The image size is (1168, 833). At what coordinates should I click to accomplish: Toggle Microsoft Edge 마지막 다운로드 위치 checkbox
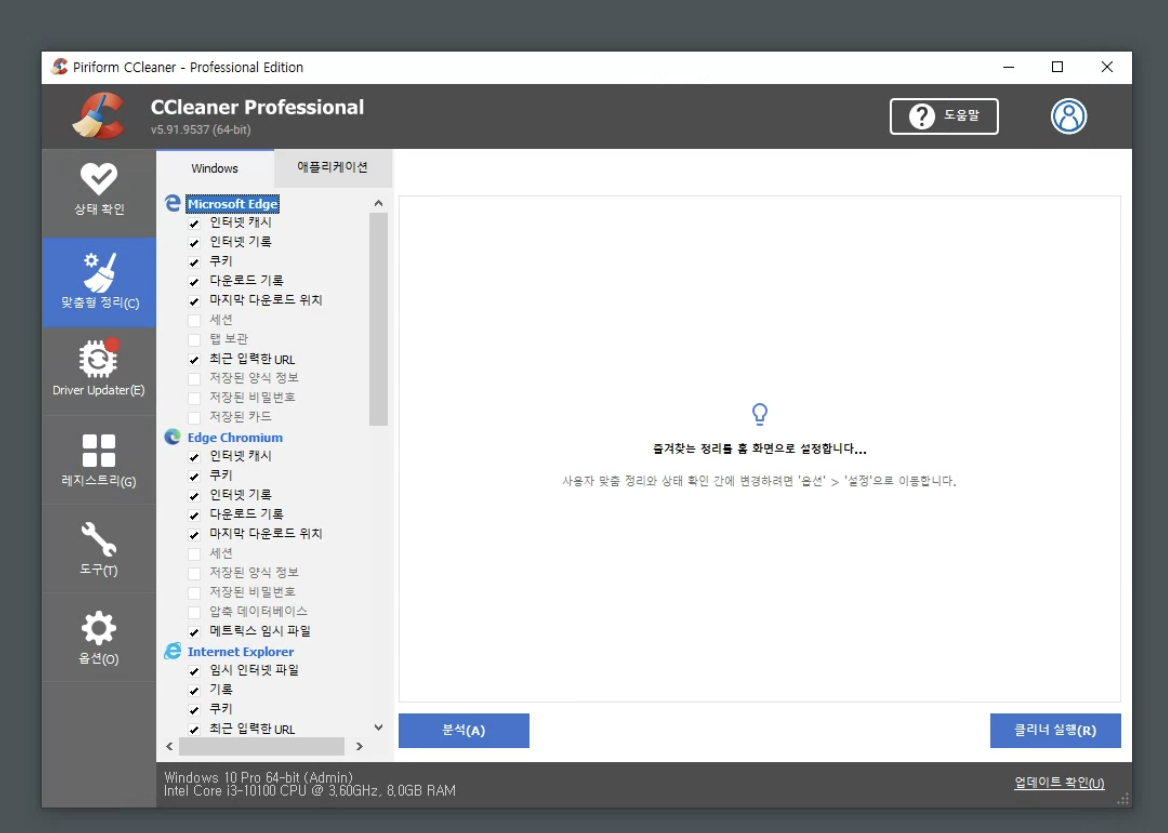tap(194, 301)
